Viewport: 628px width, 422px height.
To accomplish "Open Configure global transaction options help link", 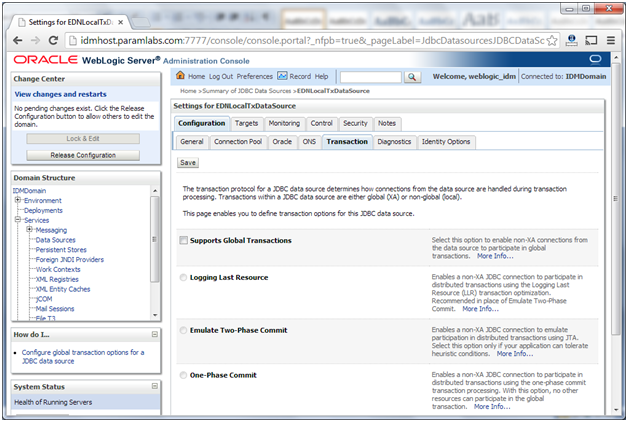I will (x=83, y=356).
